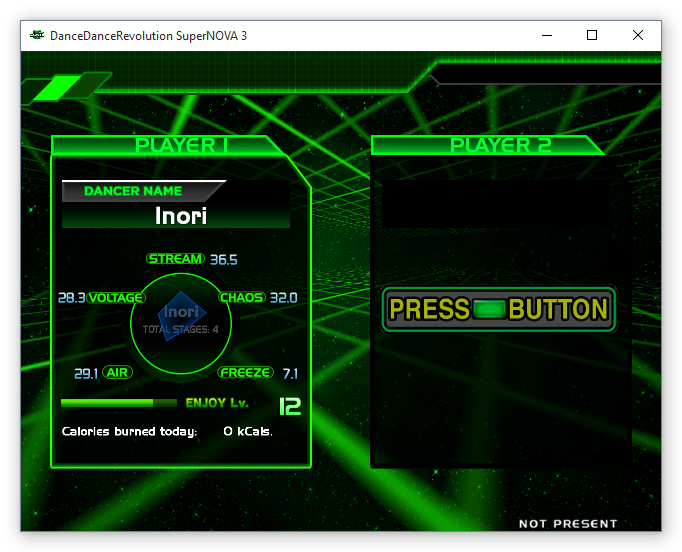The image size is (682, 552).
Task: Click the CHAOS radar label
Action: 242,298
